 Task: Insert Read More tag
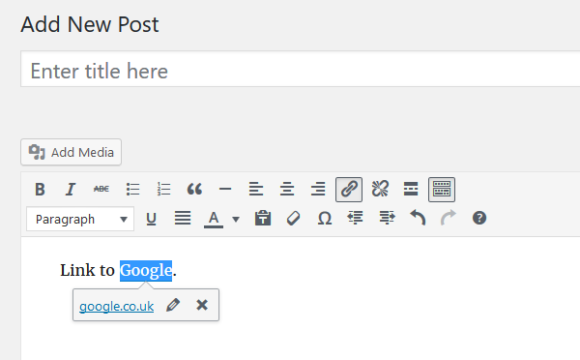click(x=411, y=189)
